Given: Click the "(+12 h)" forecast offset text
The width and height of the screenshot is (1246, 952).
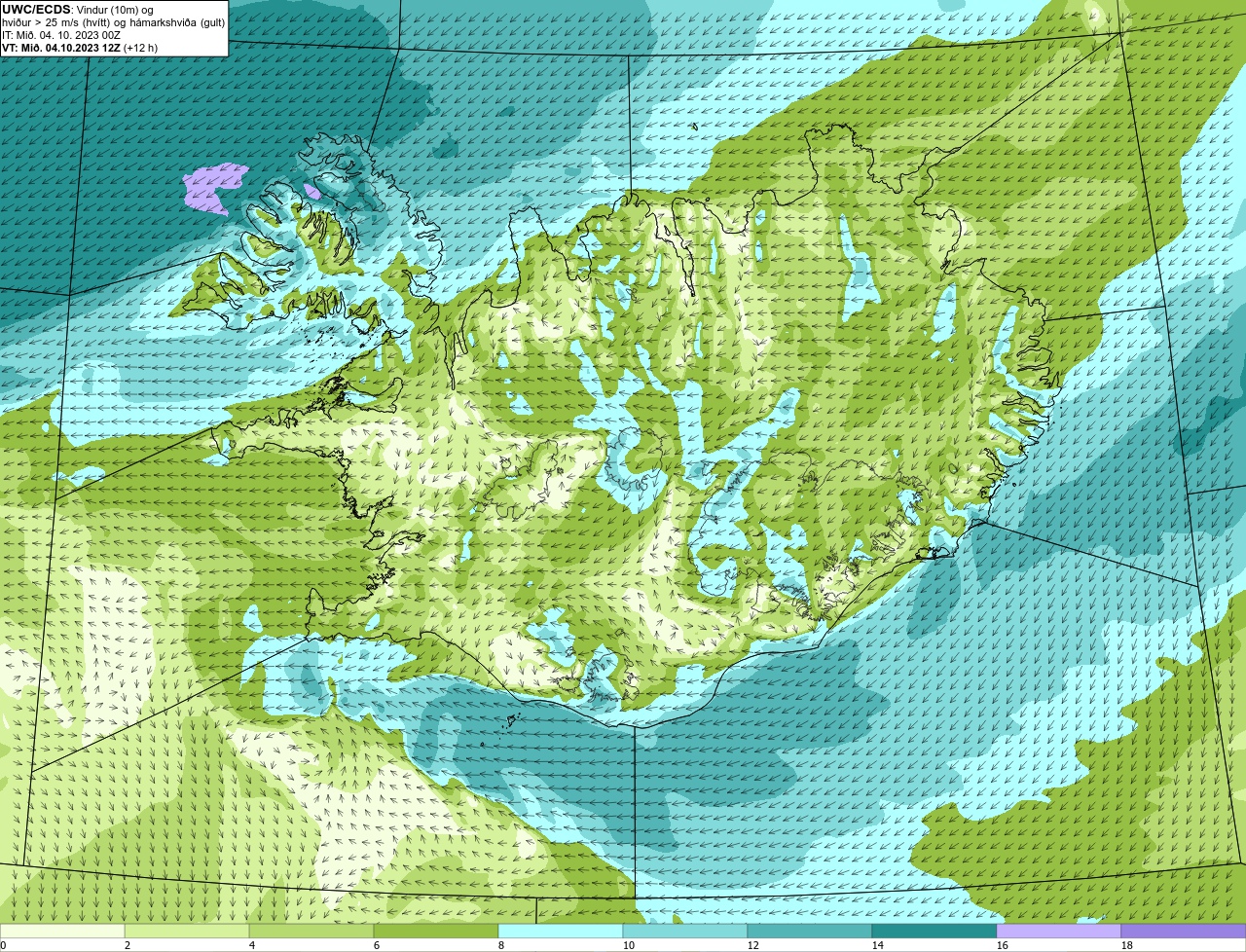Looking at the screenshot, I should point(141,48).
